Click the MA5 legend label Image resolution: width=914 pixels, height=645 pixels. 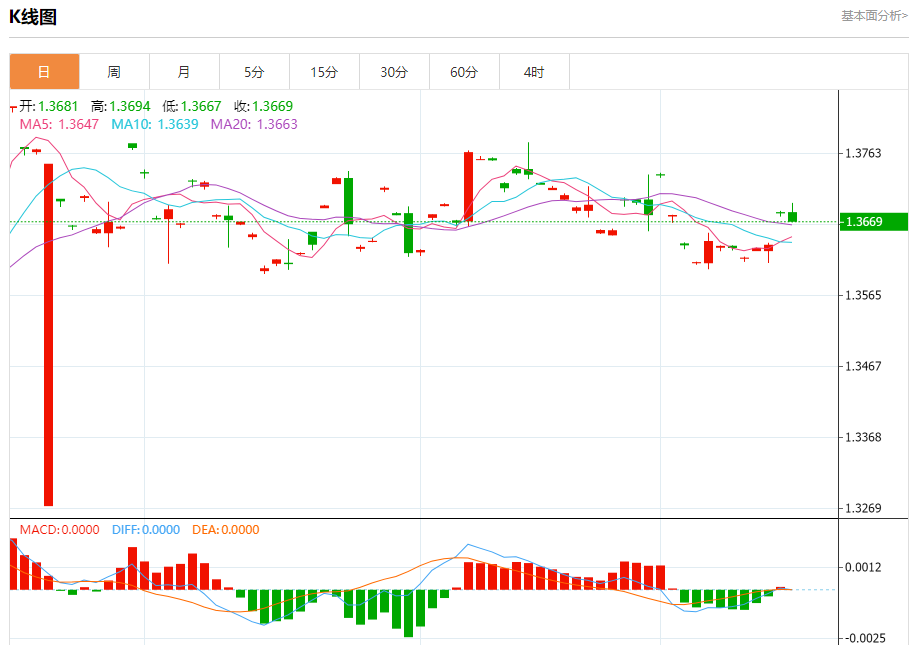[60, 124]
